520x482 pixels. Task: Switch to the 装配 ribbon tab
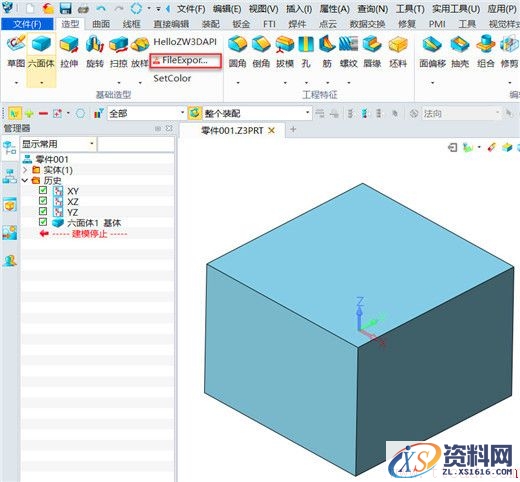[x=211, y=24]
